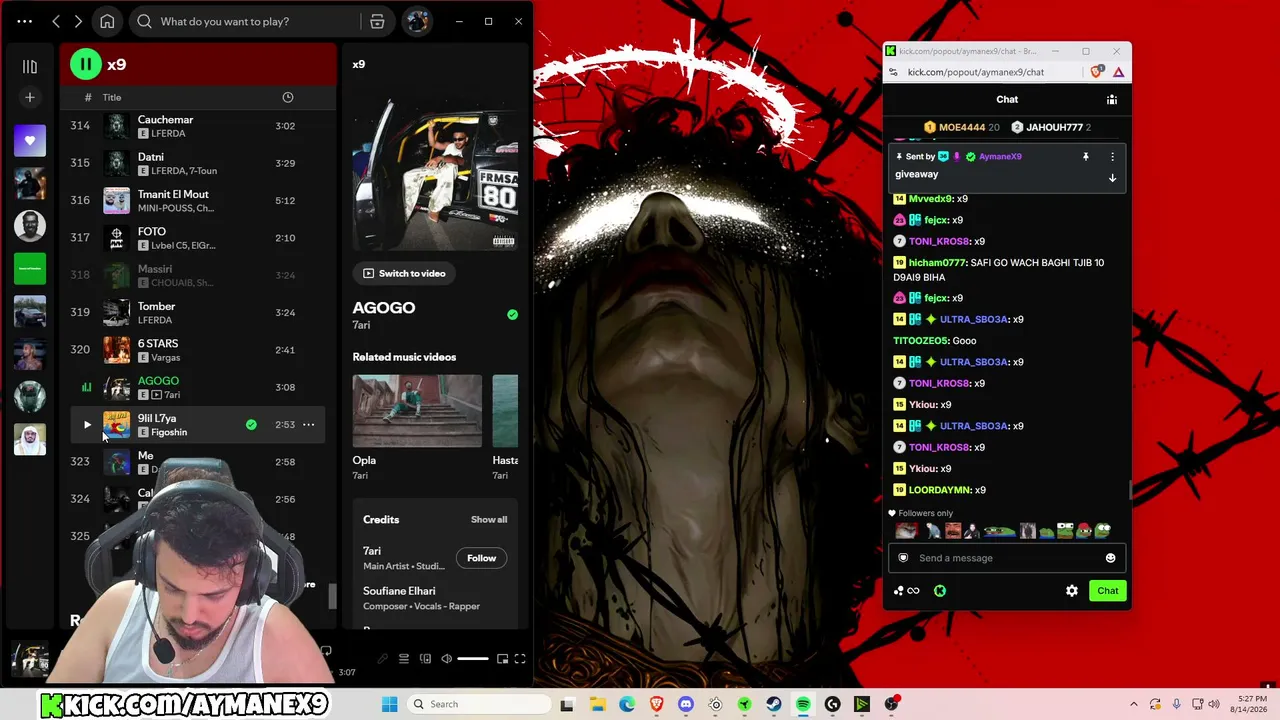Send the message with the green Chat button

(x=1107, y=591)
